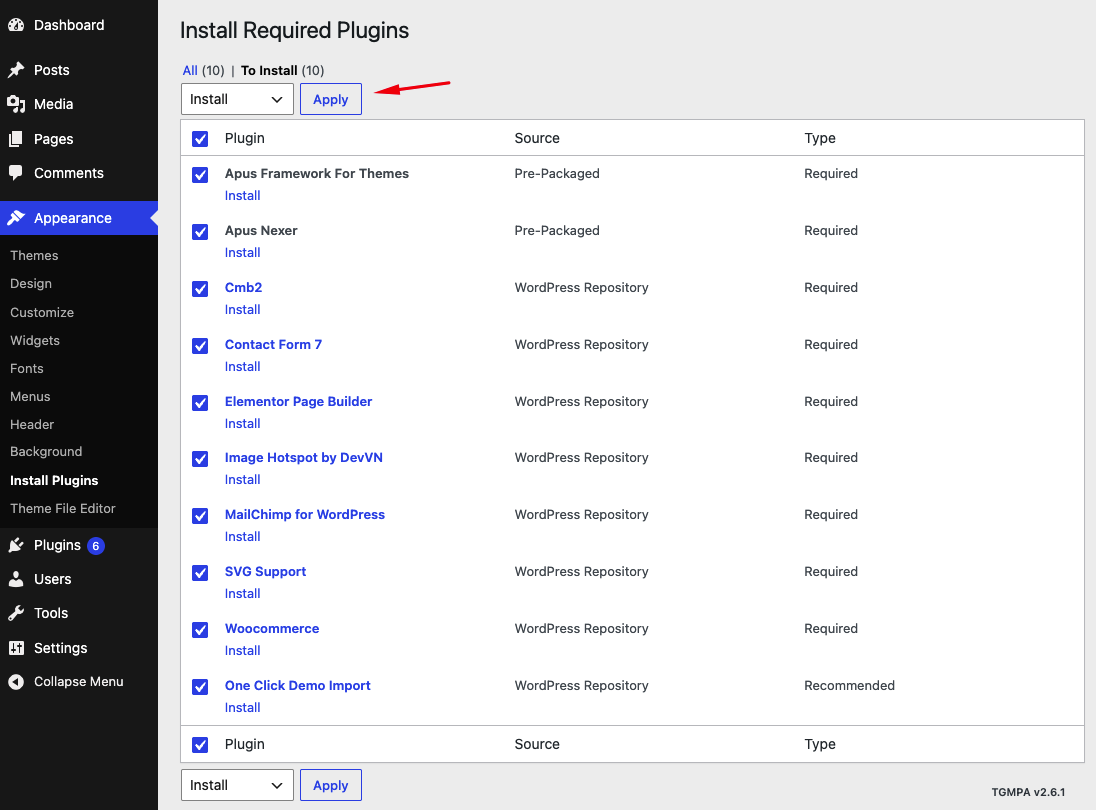Click the Plugins plug icon
Image resolution: width=1096 pixels, height=810 pixels.
point(16,545)
